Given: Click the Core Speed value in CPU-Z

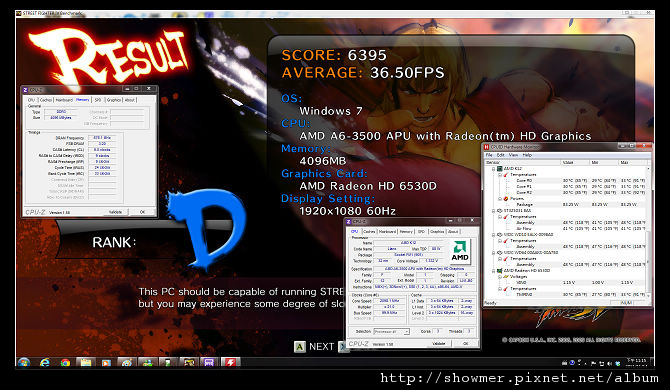Looking at the screenshot, I should [x=389, y=301].
